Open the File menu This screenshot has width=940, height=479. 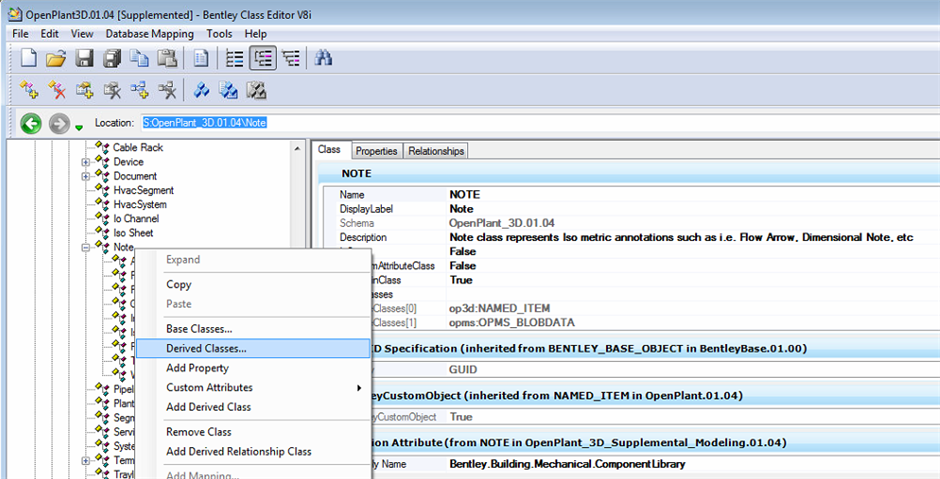click(20, 34)
